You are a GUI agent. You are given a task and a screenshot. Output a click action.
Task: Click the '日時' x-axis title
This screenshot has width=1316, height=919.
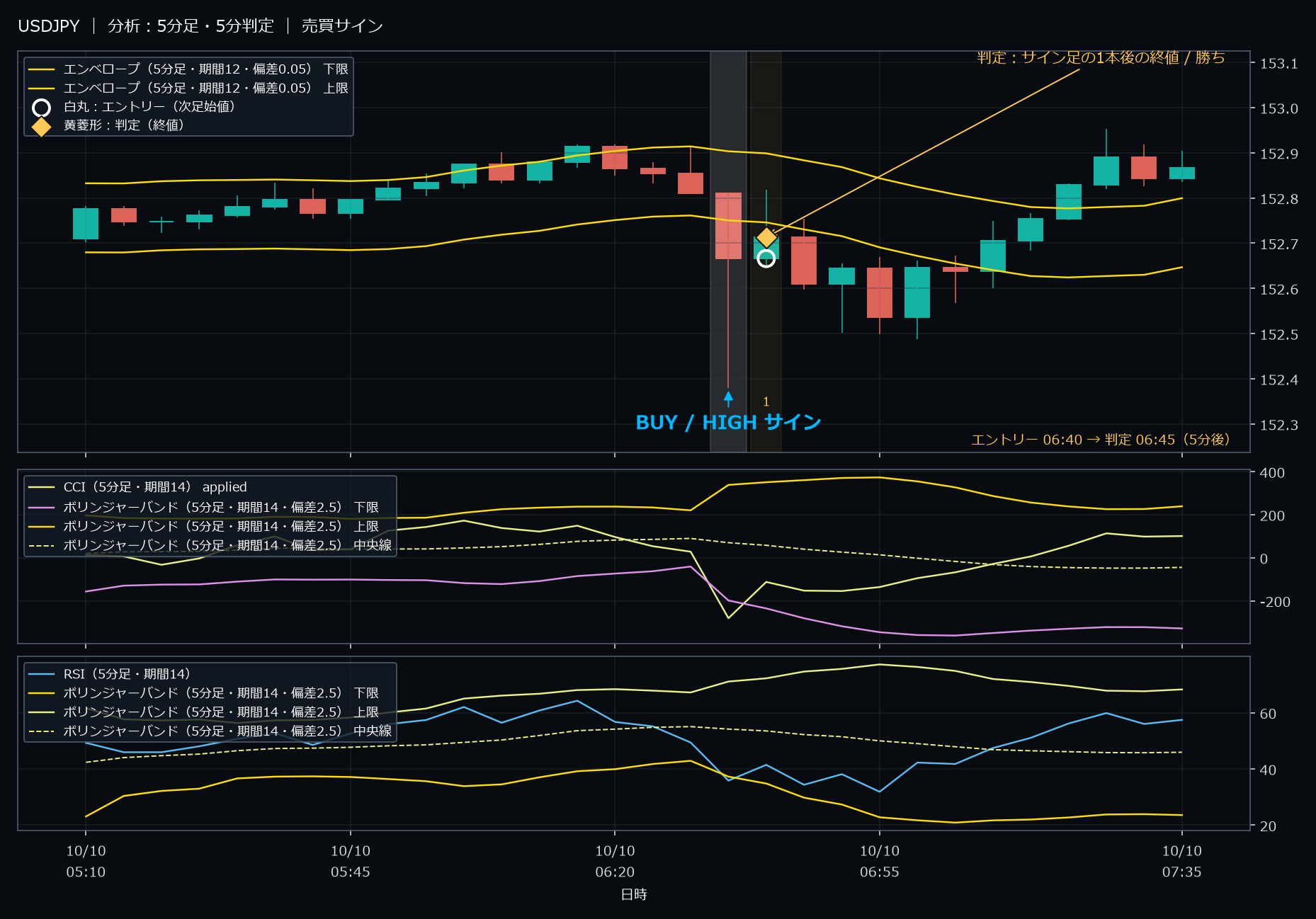(634, 895)
